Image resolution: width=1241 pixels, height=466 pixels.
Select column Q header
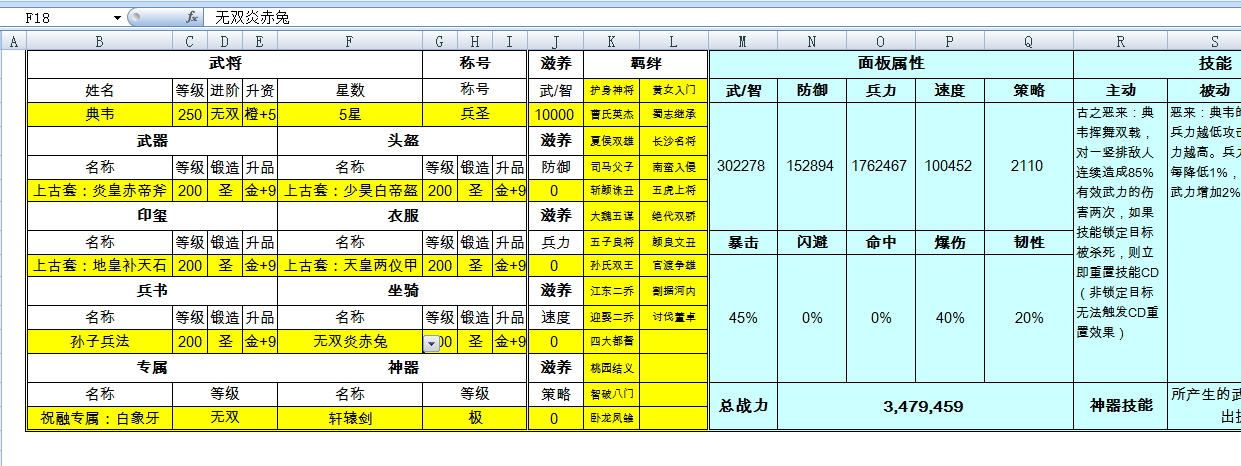(x=1029, y=41)
